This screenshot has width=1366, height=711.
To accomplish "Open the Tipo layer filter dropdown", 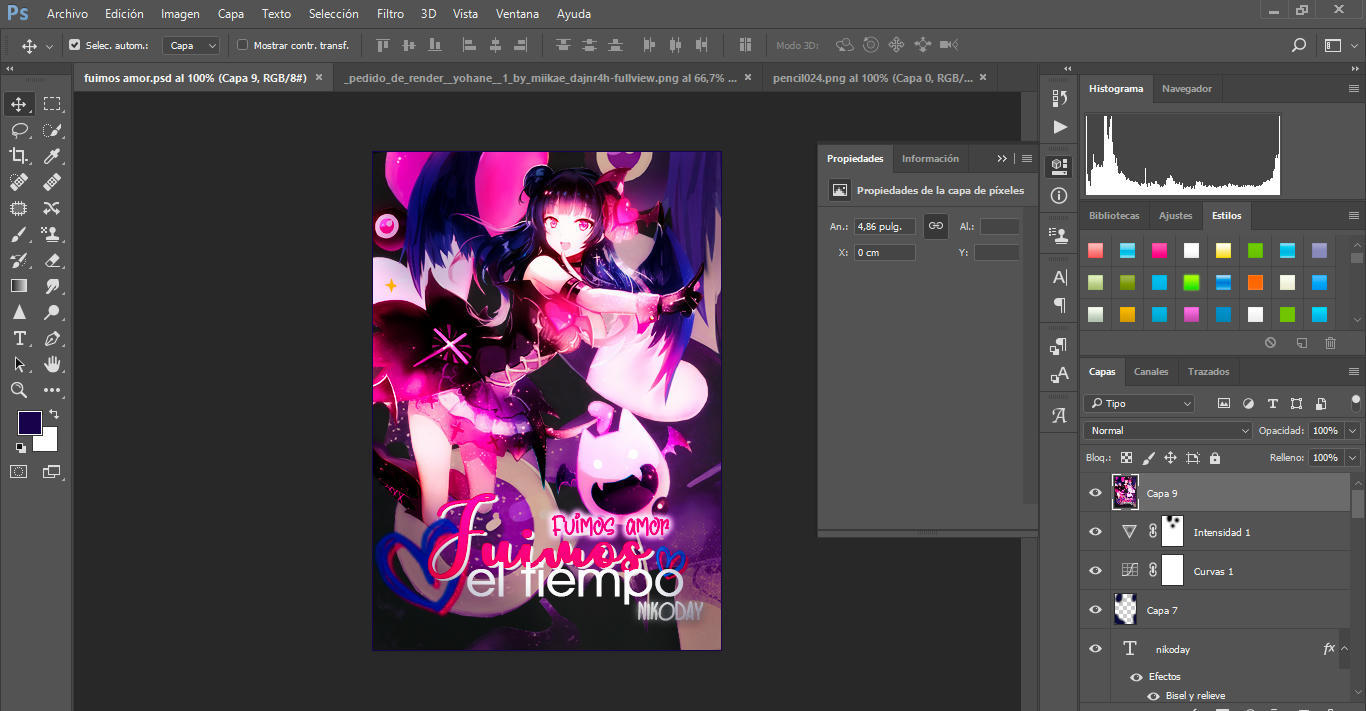I will pyautogui.click(x=1139, y=404).
